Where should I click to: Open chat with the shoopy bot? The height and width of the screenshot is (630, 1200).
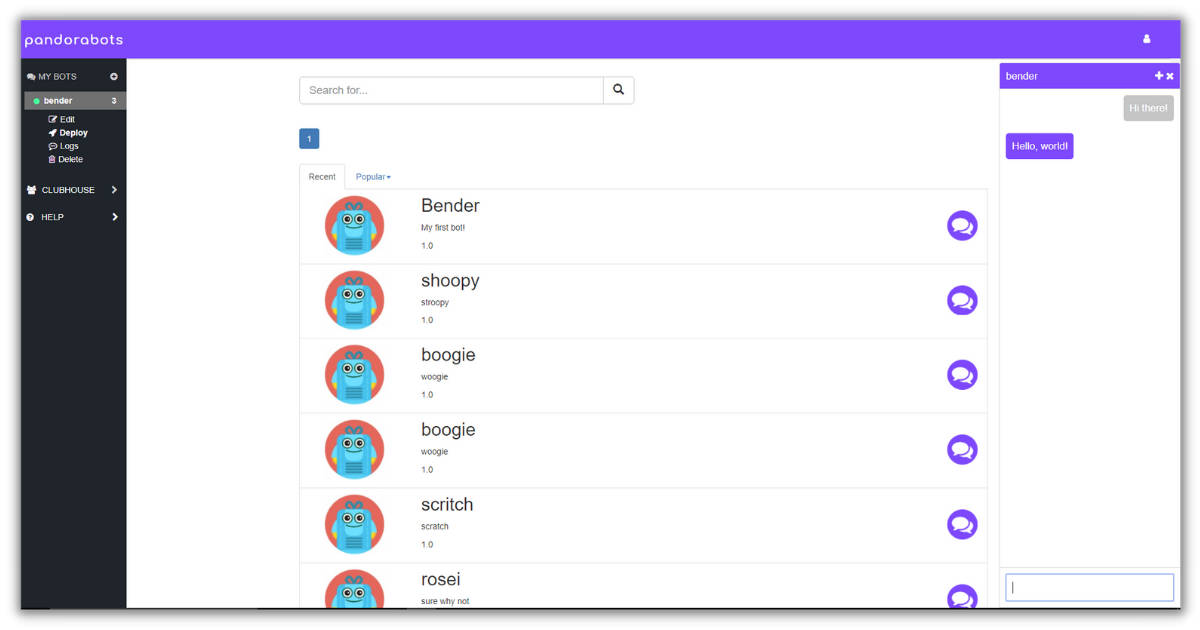[962, 299]
